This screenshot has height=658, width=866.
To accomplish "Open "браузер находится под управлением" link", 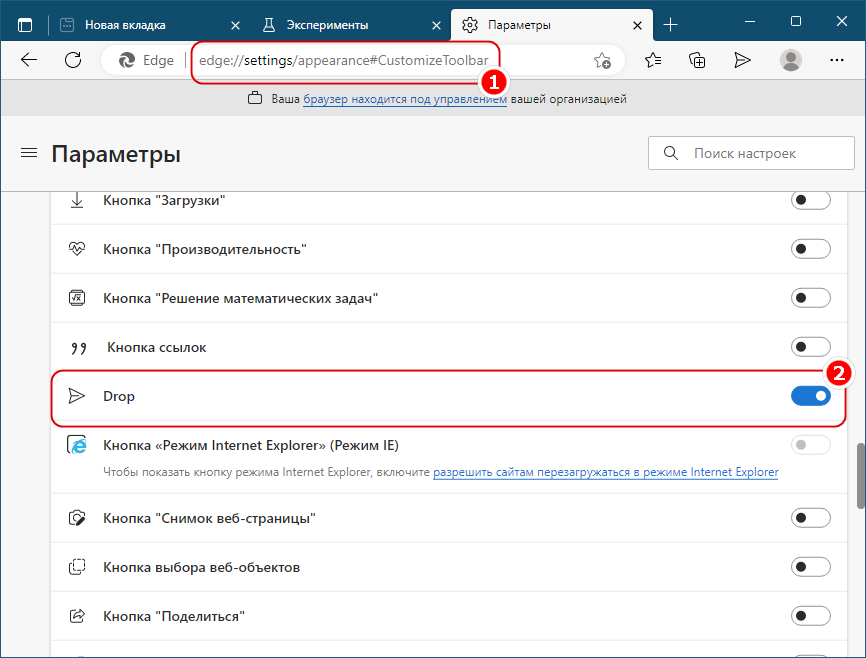I will pos(405,99).
